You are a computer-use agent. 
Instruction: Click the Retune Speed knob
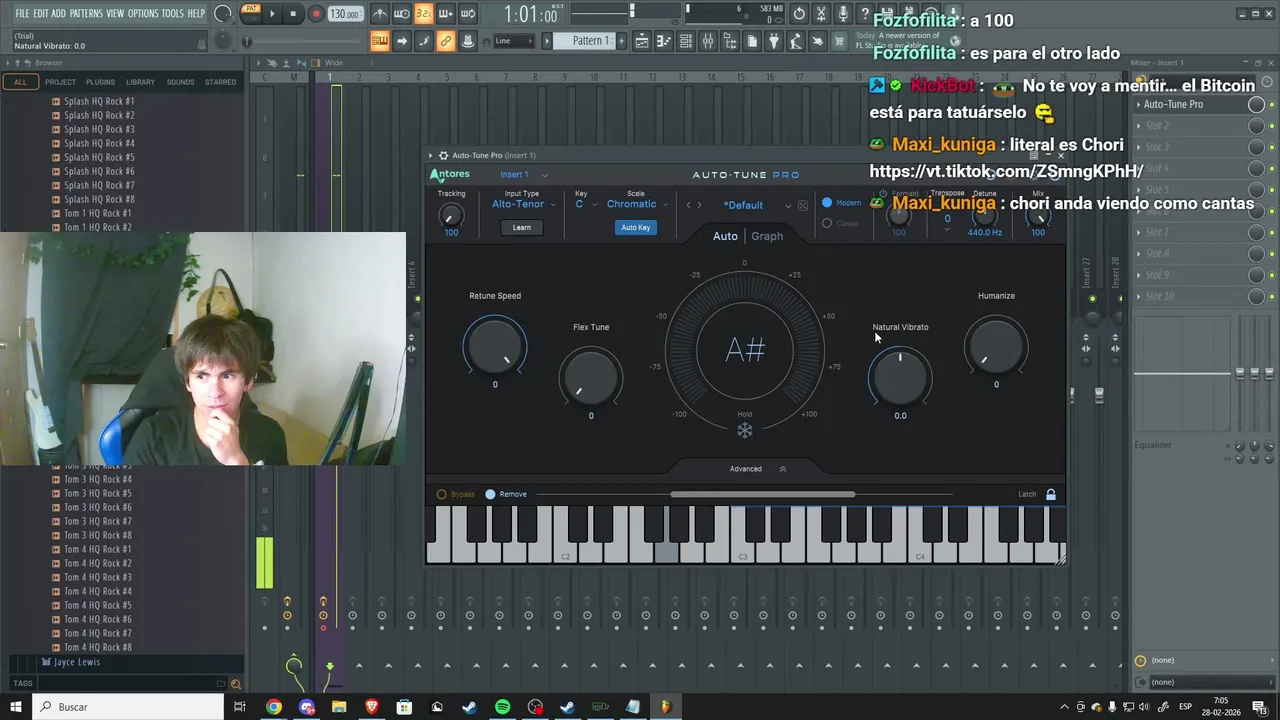(x=495, y=347)
